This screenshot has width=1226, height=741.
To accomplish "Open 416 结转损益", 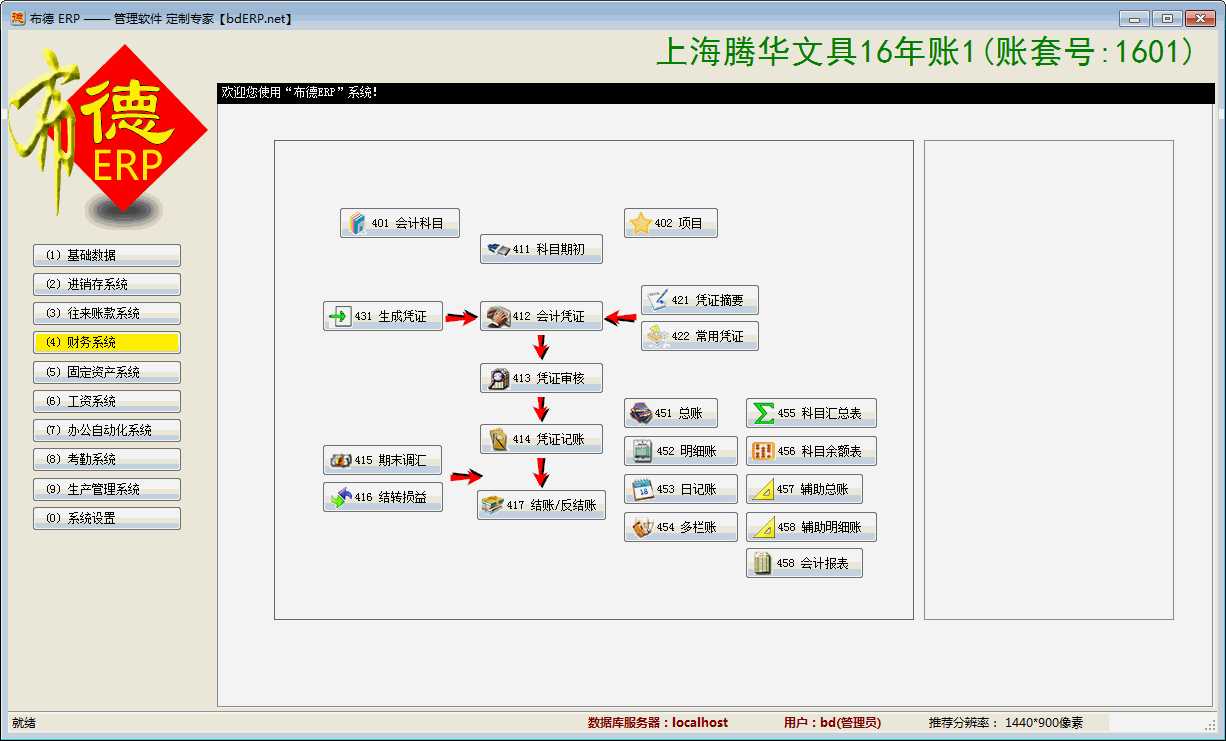I will [x=382, y=497].
